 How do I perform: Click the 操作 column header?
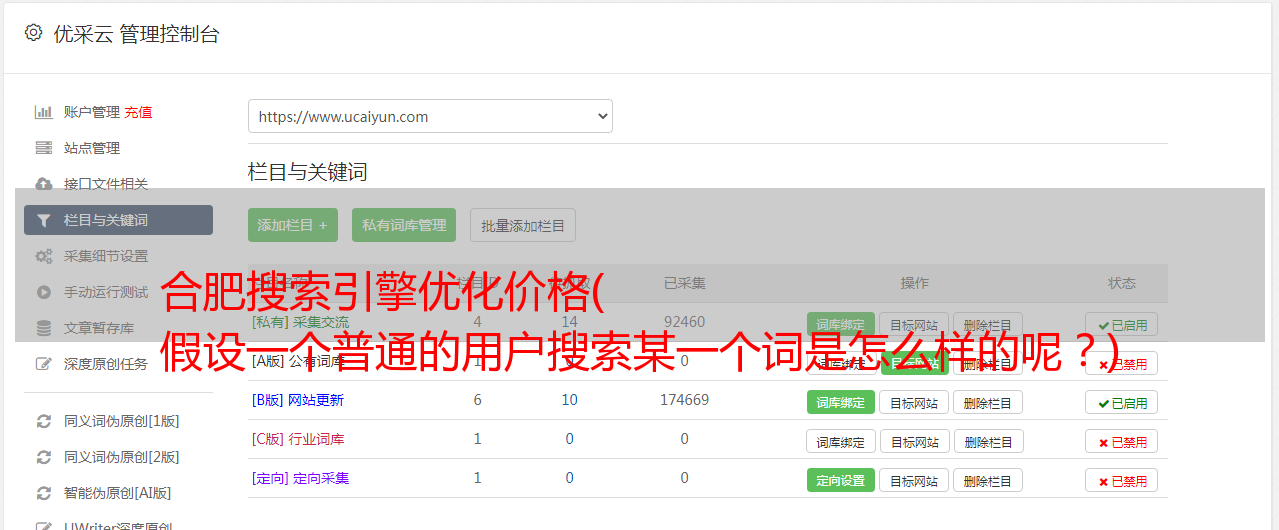click(x=914, y=283)
